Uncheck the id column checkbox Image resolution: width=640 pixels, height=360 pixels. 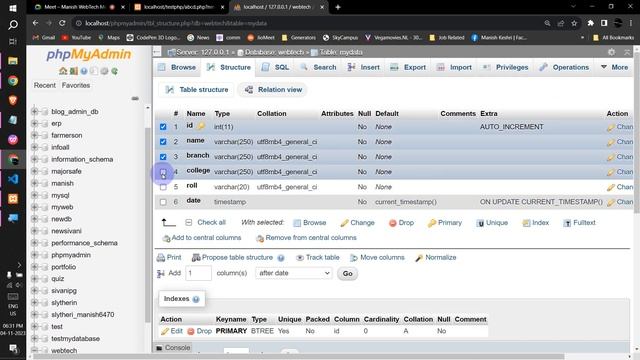pos(163,127)
